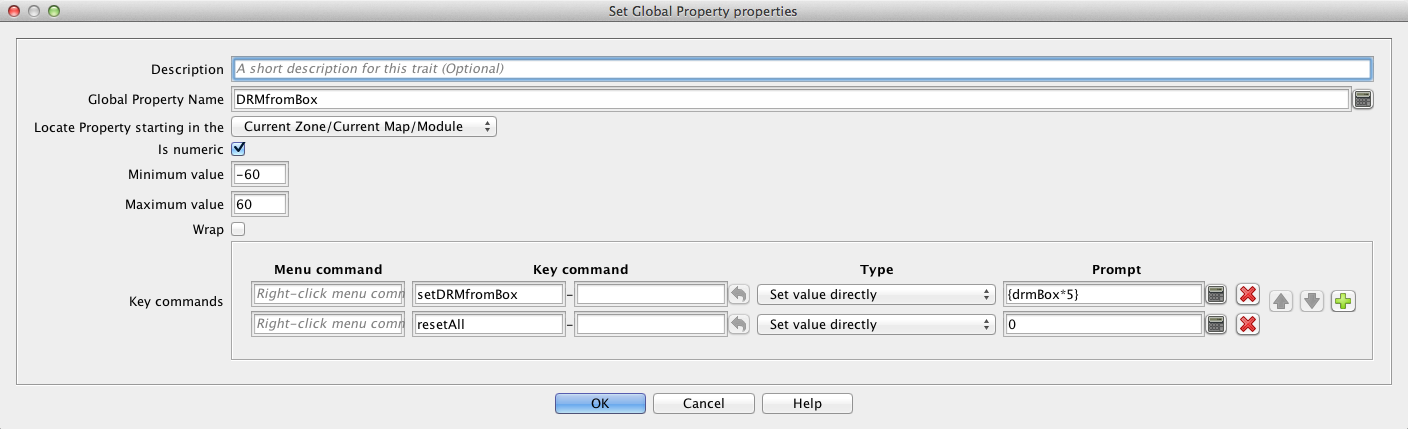Open Help for this trait

[807, 403]
